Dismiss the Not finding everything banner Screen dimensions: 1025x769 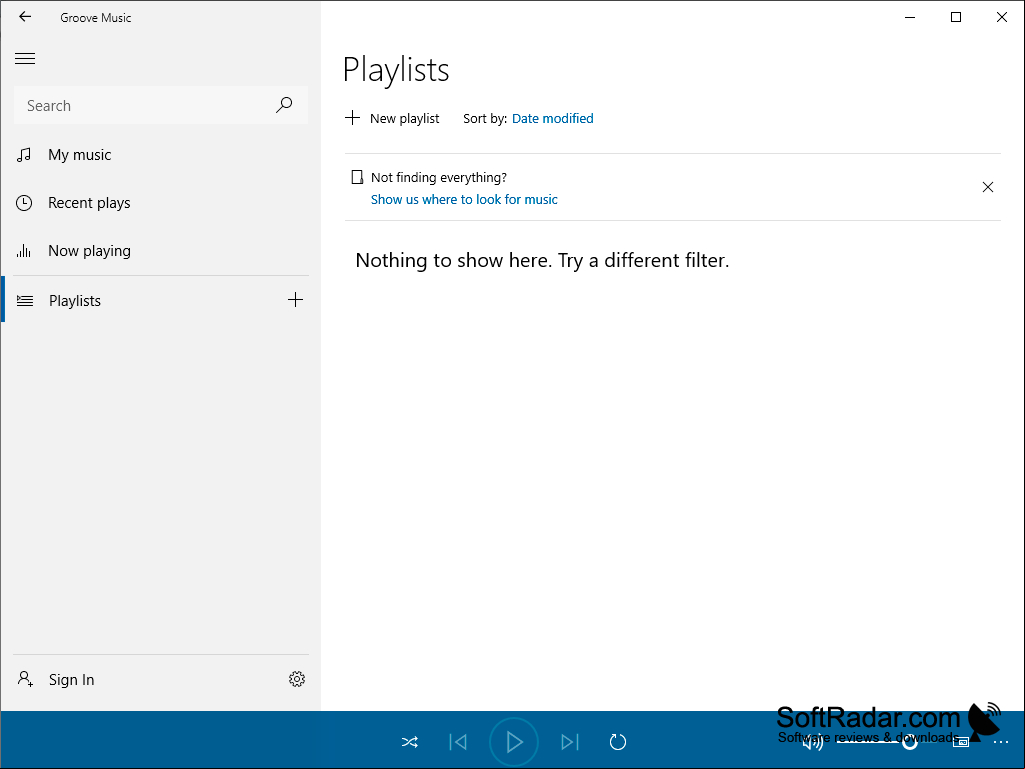pos(988,187)
